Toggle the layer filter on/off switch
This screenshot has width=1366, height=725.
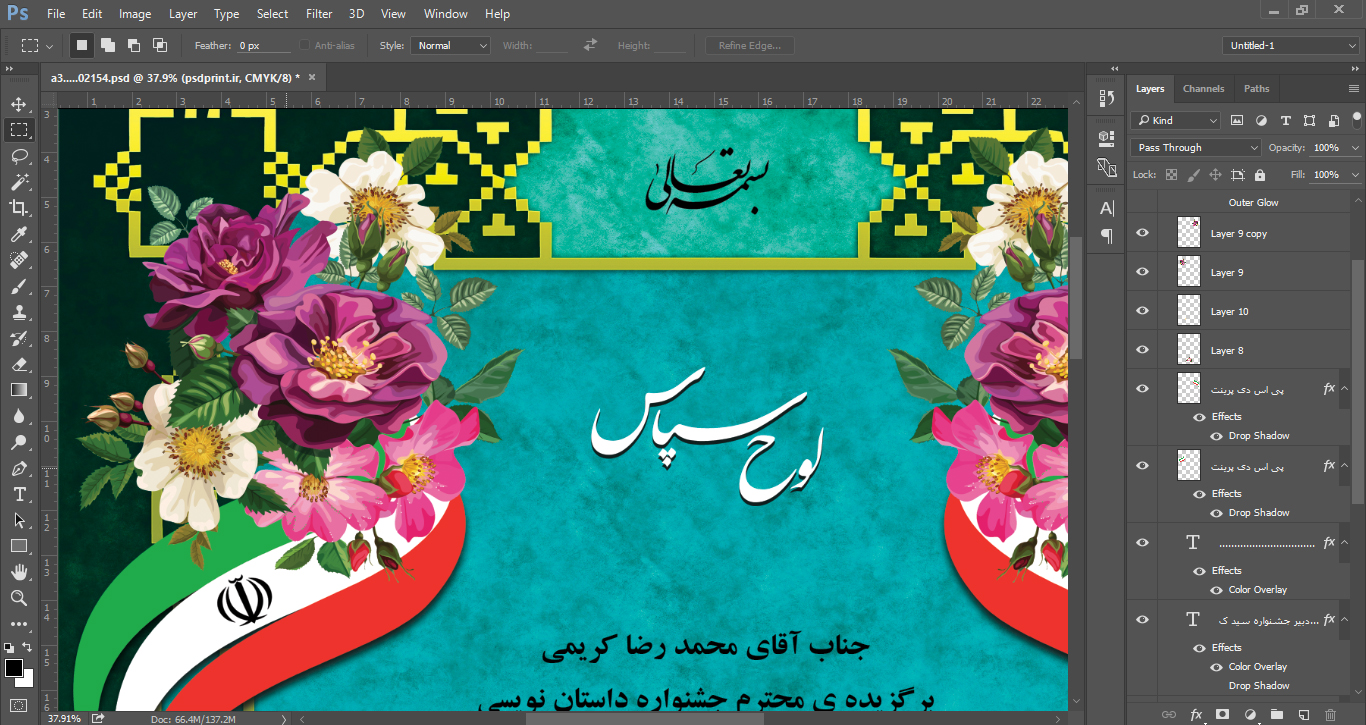tap(1357, 118)
